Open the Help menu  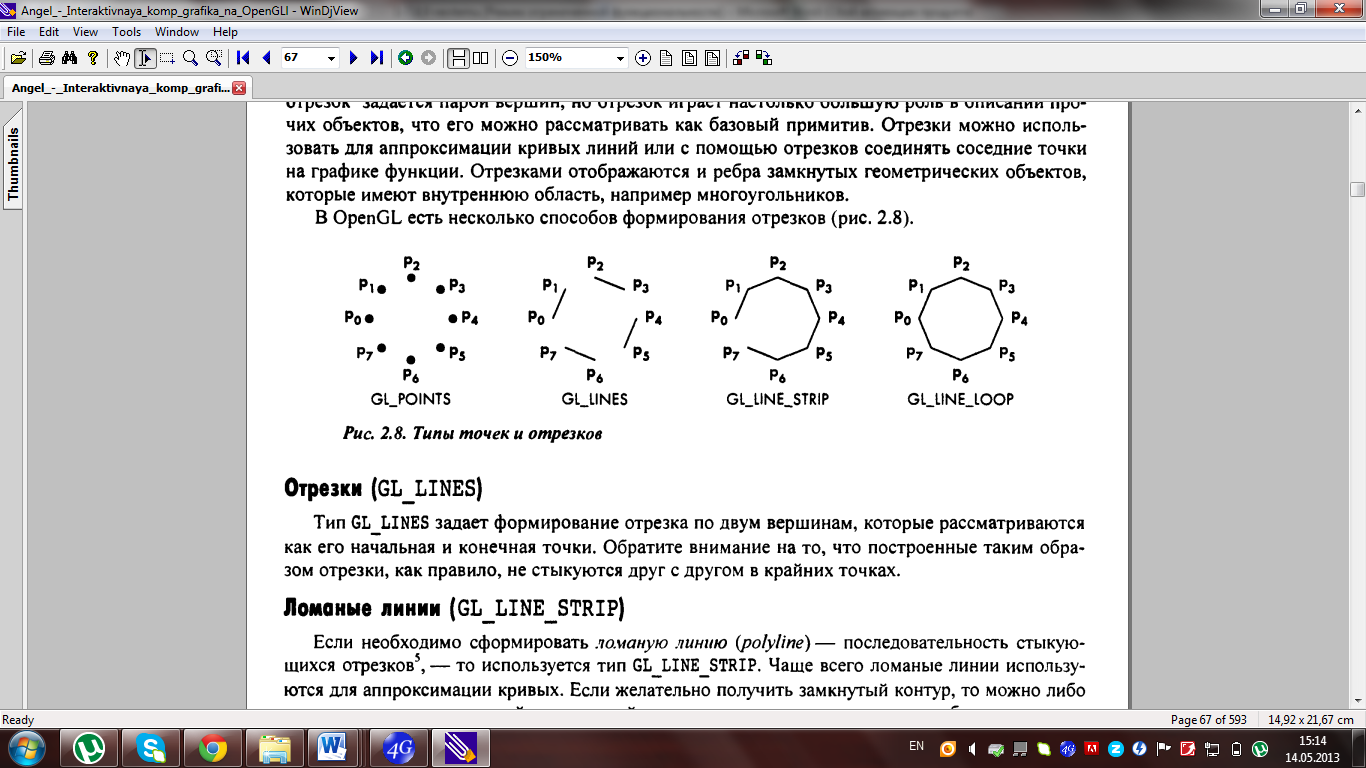(225, 32)
